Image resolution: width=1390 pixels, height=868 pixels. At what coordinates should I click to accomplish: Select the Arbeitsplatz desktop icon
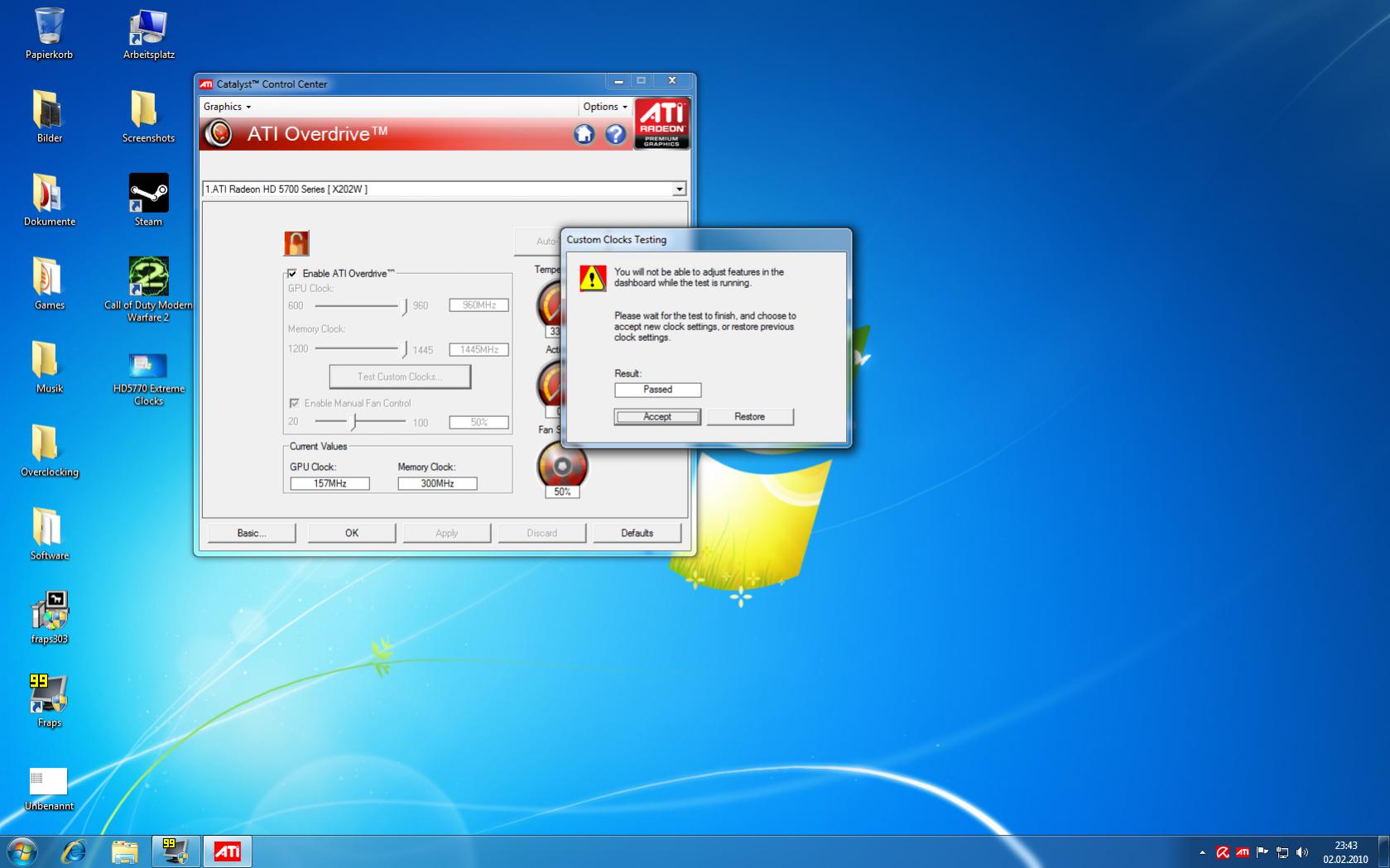(x=148, y=34)
